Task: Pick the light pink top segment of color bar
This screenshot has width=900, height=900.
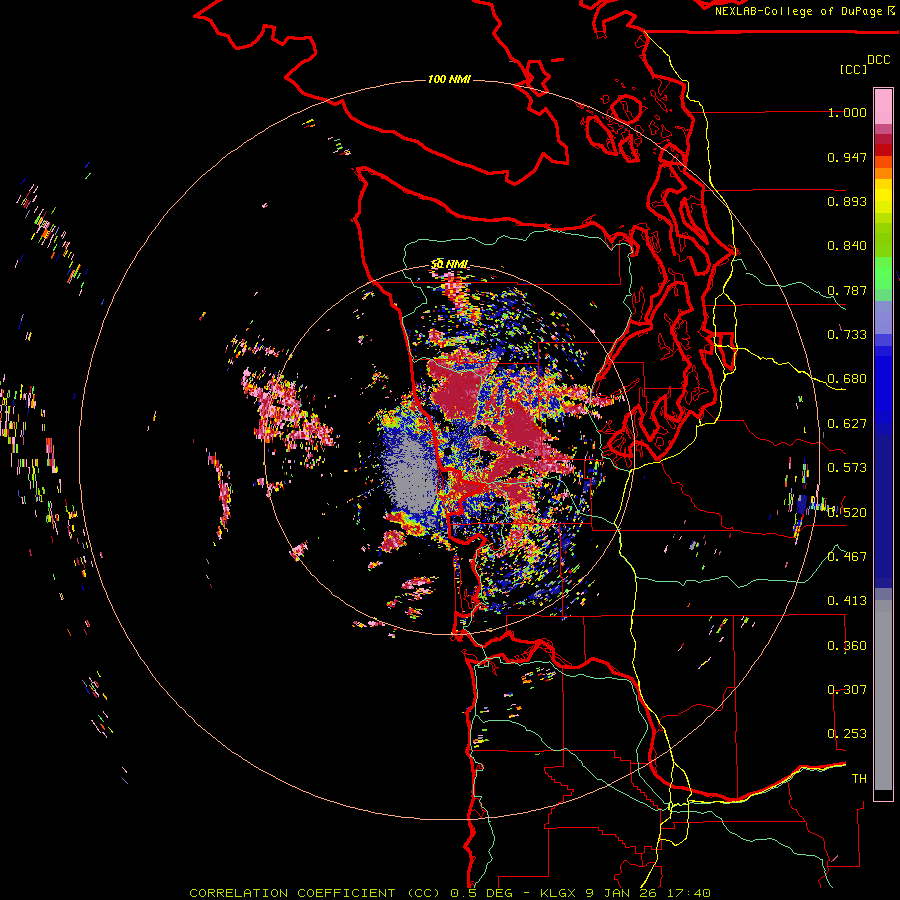Action: coord(883,106)
